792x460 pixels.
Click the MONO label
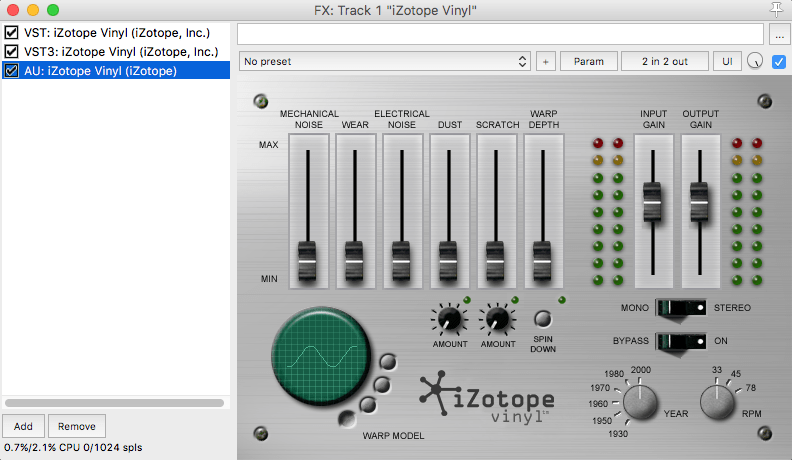635,308
